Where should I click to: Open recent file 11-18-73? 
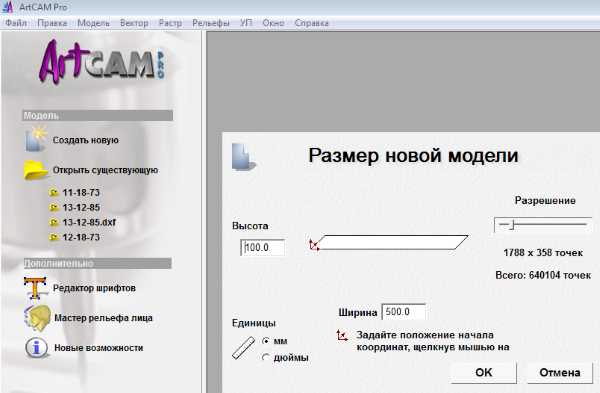pyautogui.click(x=81, y=192)
